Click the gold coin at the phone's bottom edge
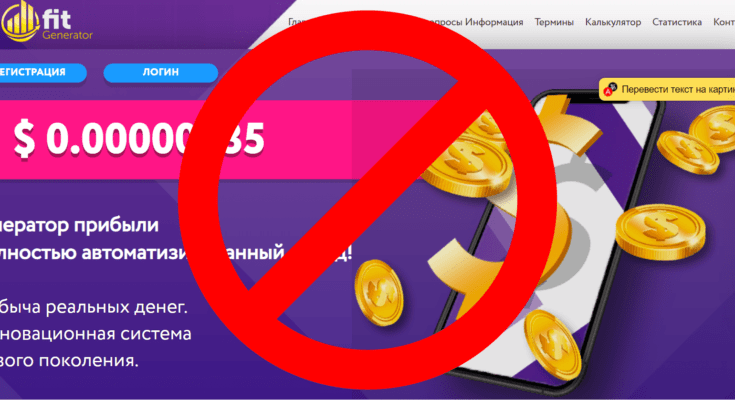 coord(553,345)
